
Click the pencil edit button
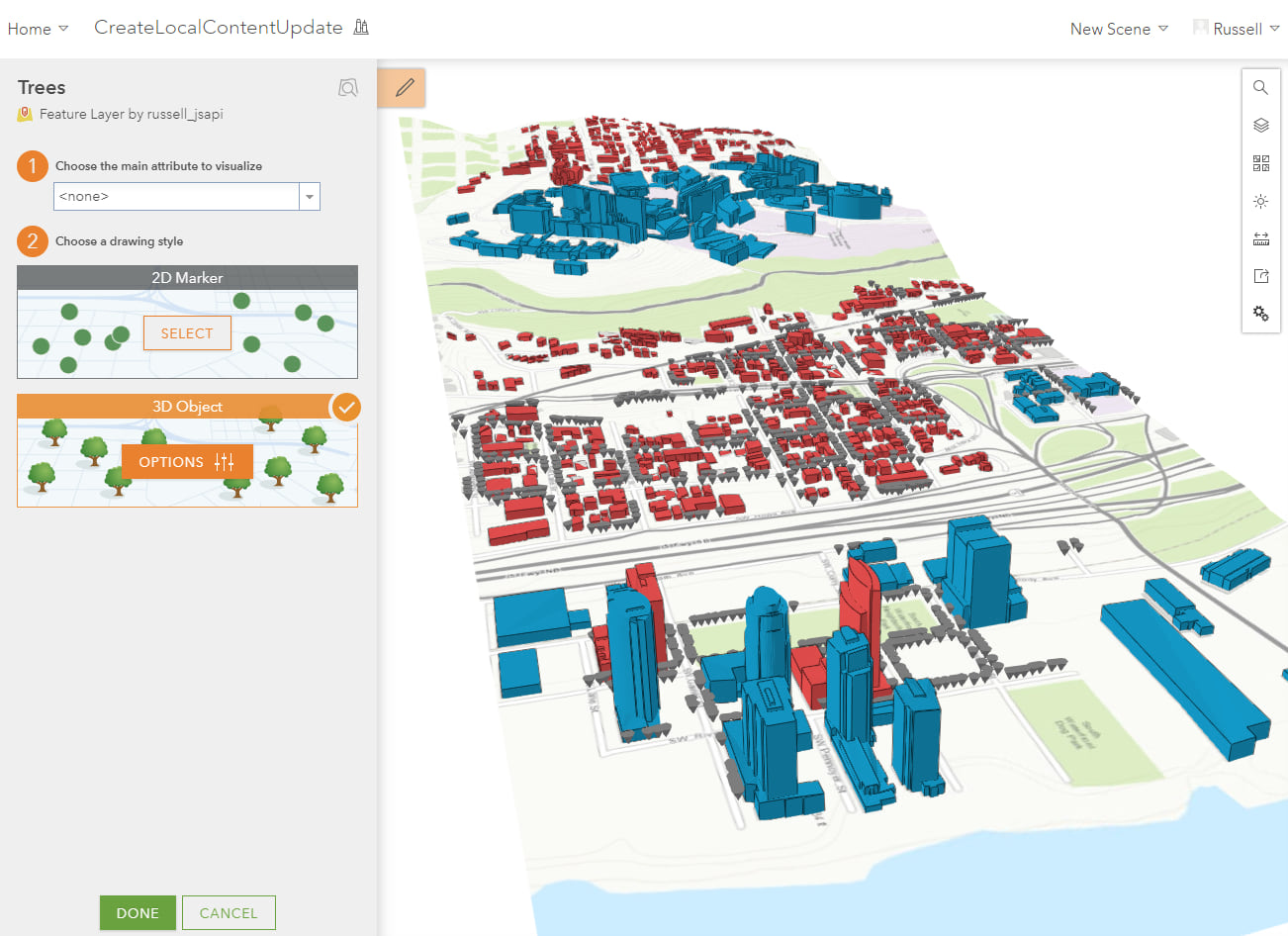(x=404, y=88)
